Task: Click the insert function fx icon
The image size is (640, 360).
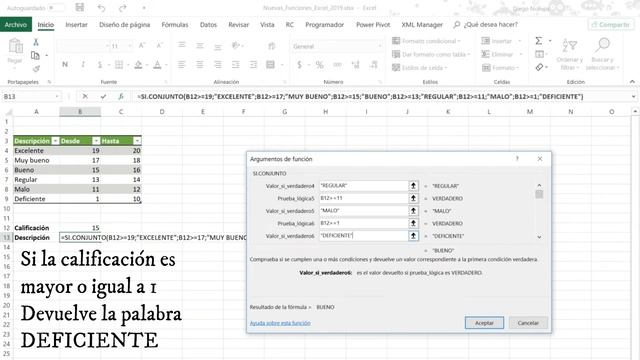Action: [121, 97]
